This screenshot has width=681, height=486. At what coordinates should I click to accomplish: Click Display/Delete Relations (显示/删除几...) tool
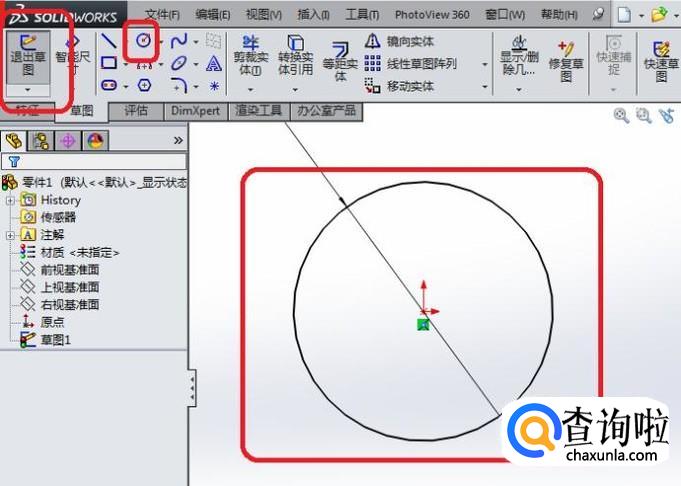[519, 55]
